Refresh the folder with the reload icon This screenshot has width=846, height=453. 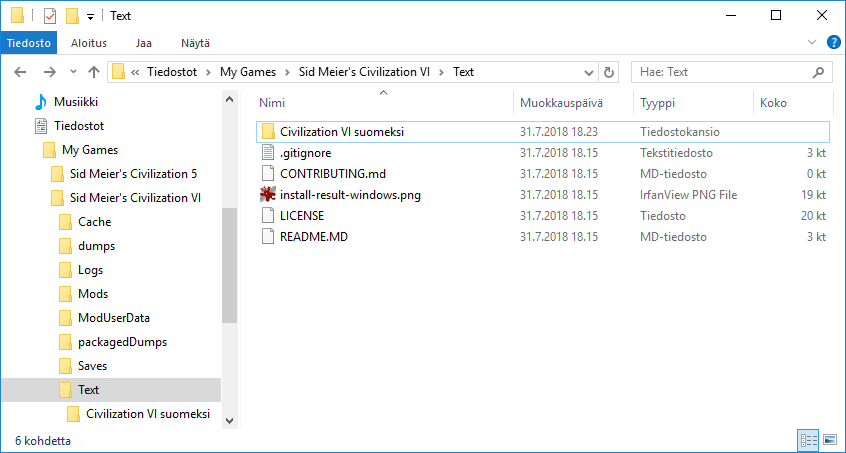609,72
